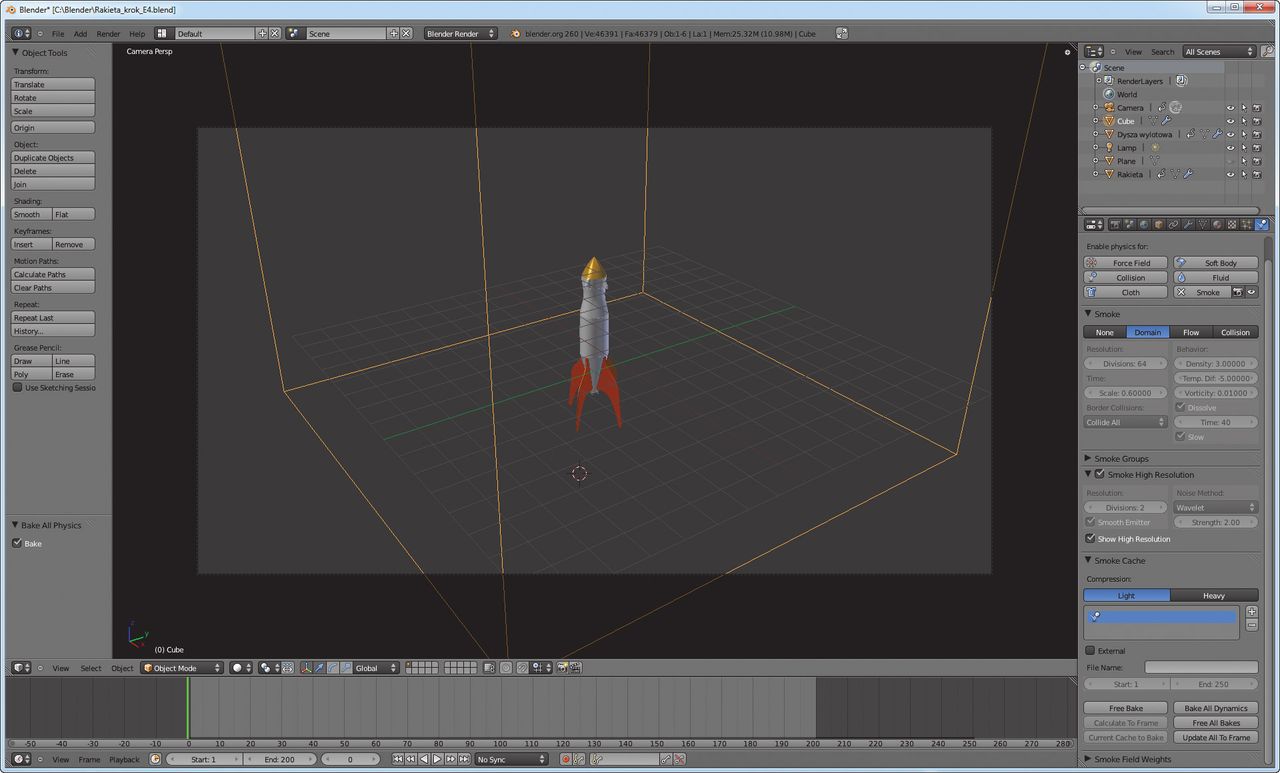Open the Object properties cube tab
This screenshot has width=1280, height=773.
click(1159, 225)
